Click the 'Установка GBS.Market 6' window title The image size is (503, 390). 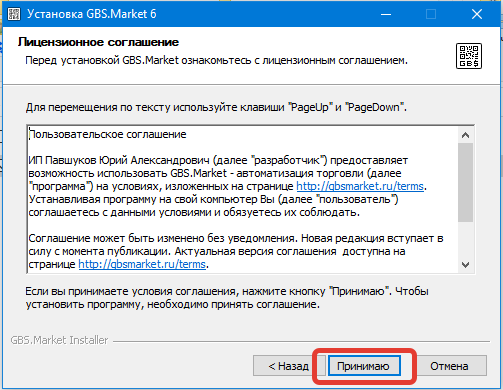91,14
